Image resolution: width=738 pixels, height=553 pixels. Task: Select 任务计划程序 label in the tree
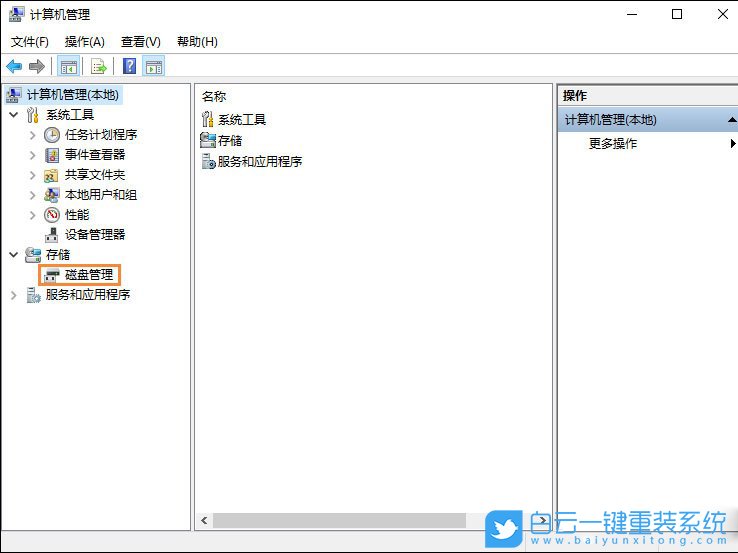[101, 135]
